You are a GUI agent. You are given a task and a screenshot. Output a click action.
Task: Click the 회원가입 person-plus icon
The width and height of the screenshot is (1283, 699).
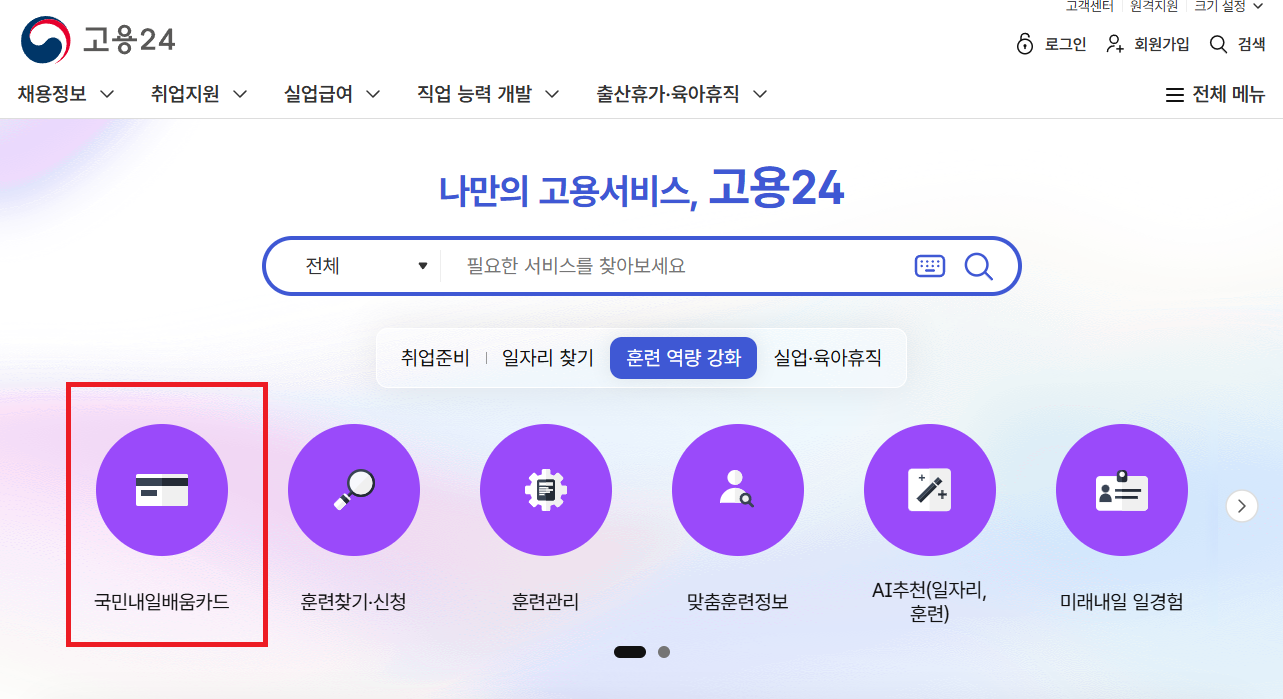point(1115,44)
